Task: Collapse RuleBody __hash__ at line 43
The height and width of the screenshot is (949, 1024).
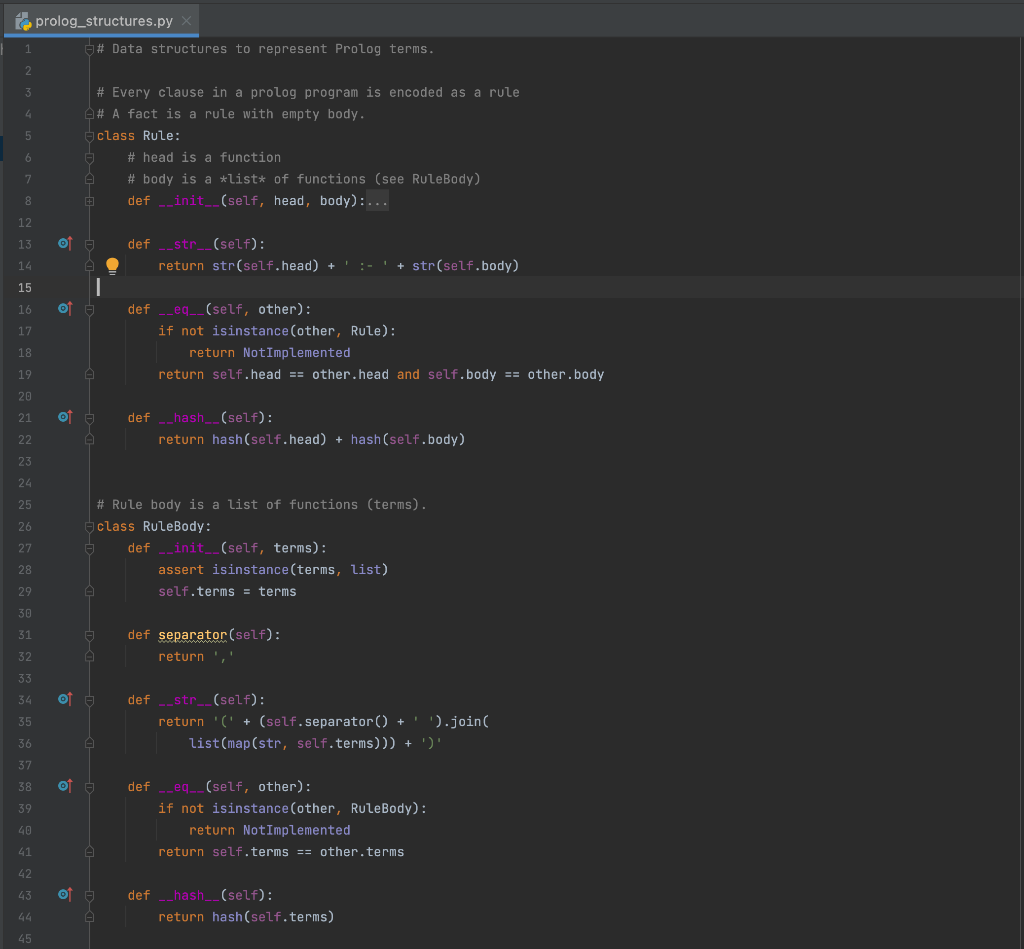Action: 89,896
